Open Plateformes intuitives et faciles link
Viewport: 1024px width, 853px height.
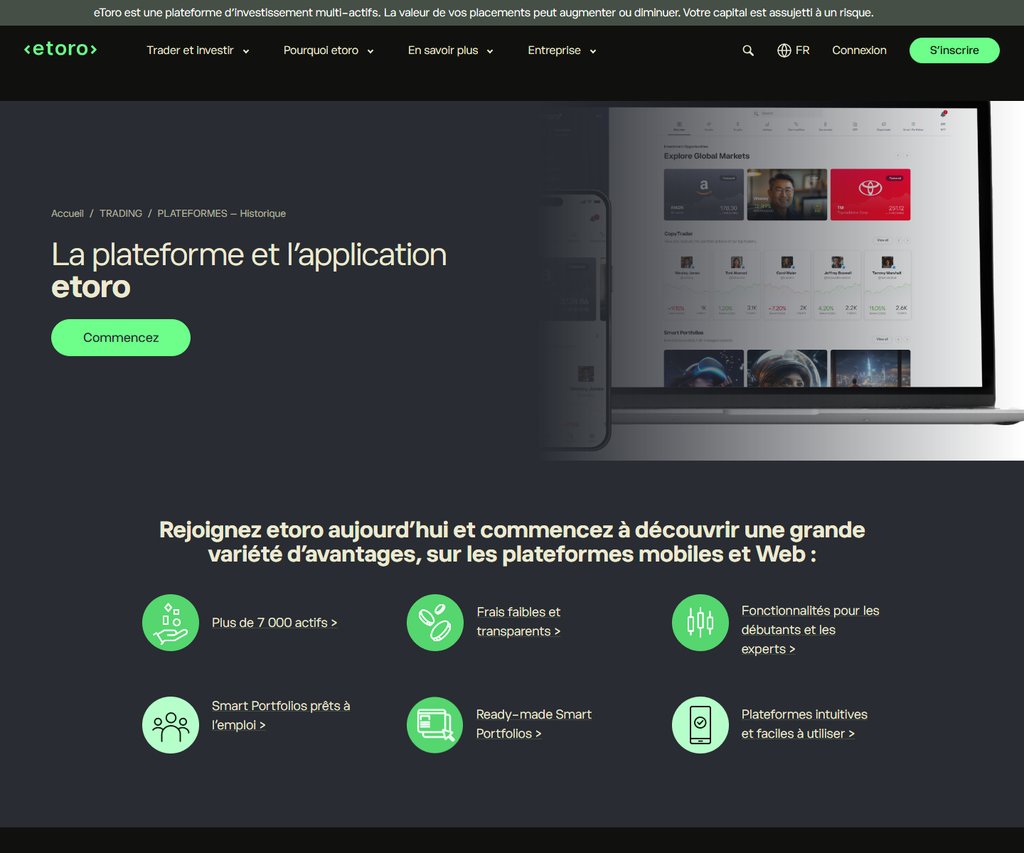(x=804, y=724)
